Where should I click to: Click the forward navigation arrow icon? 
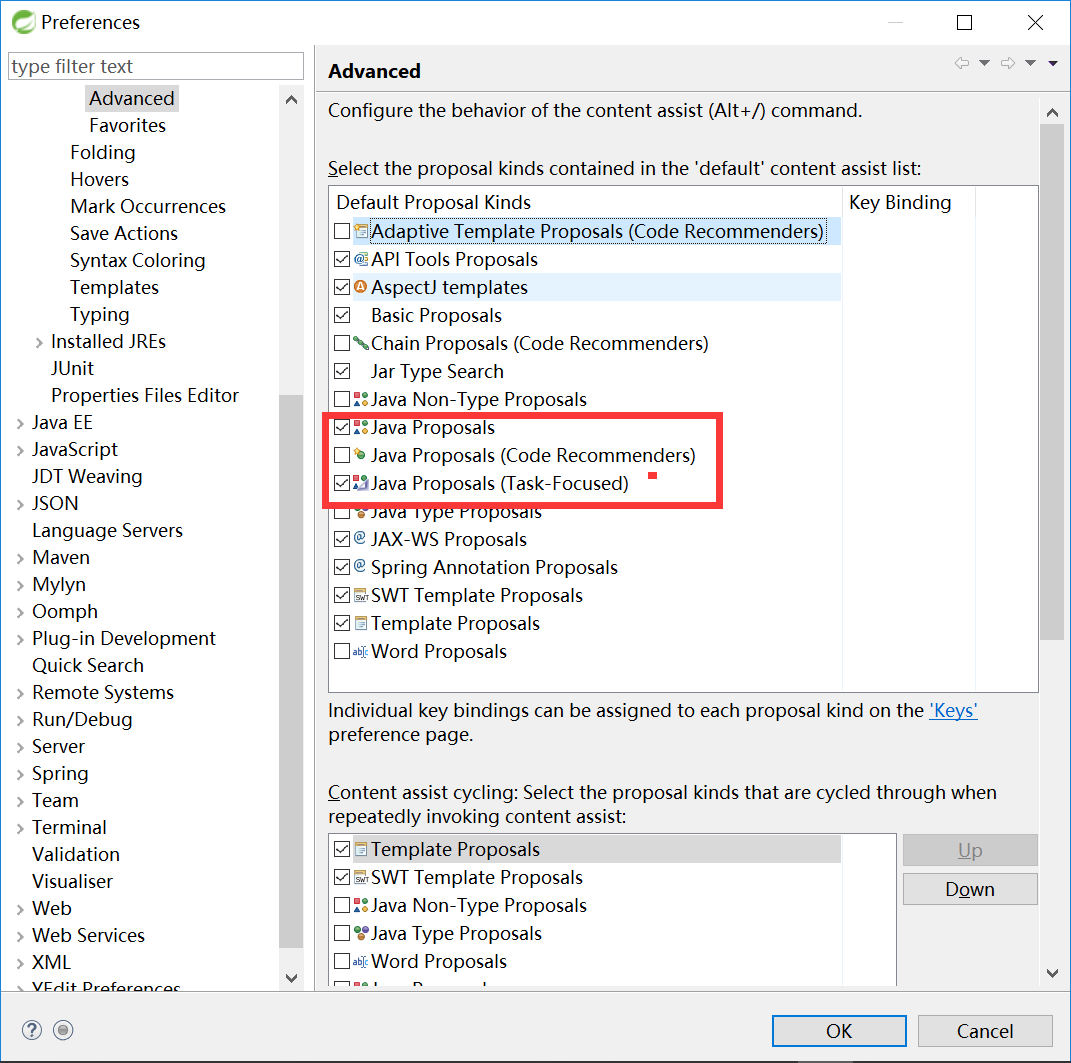pos(1008,64)
